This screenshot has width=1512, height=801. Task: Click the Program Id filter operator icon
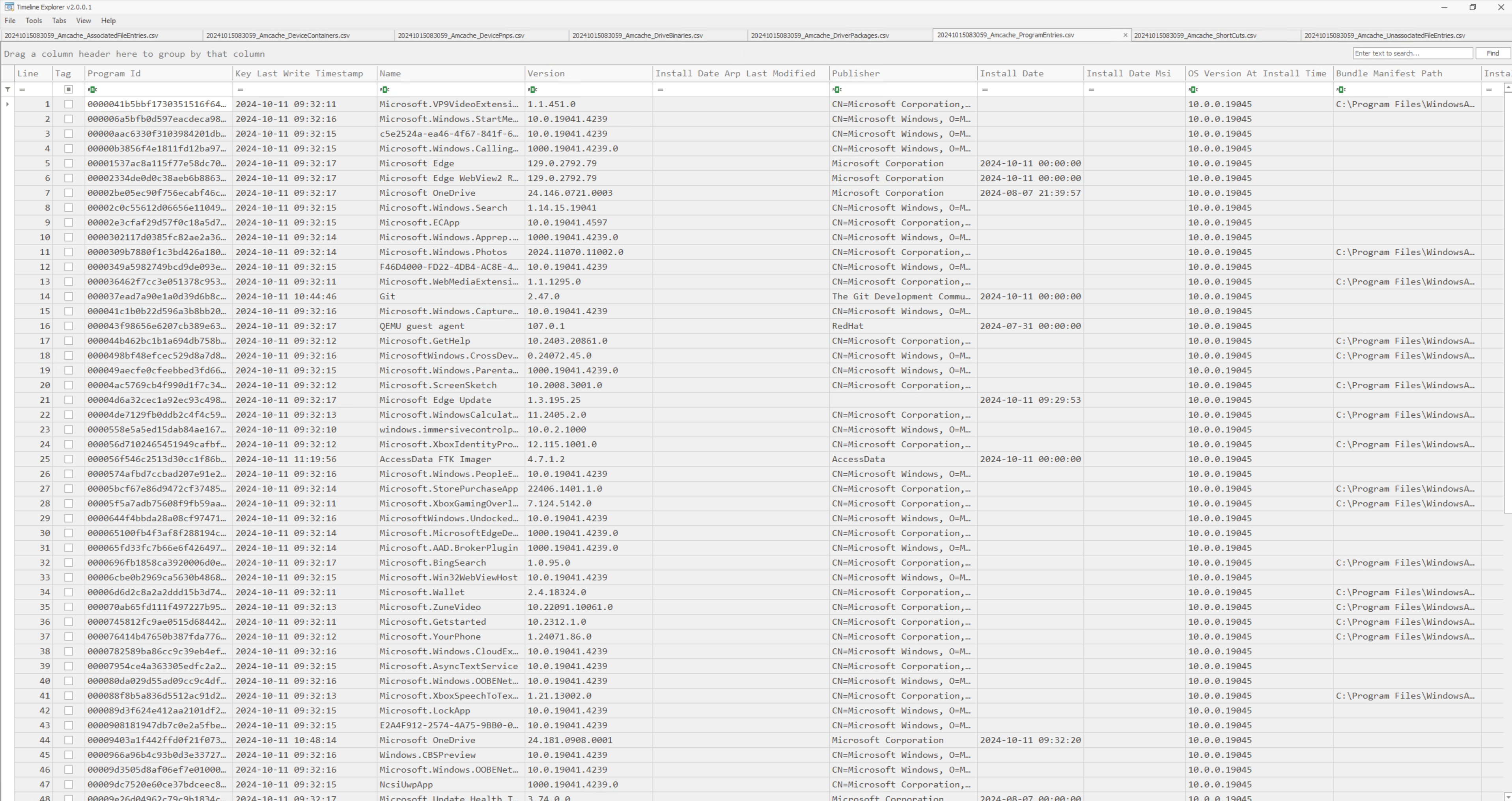[92, 89]
